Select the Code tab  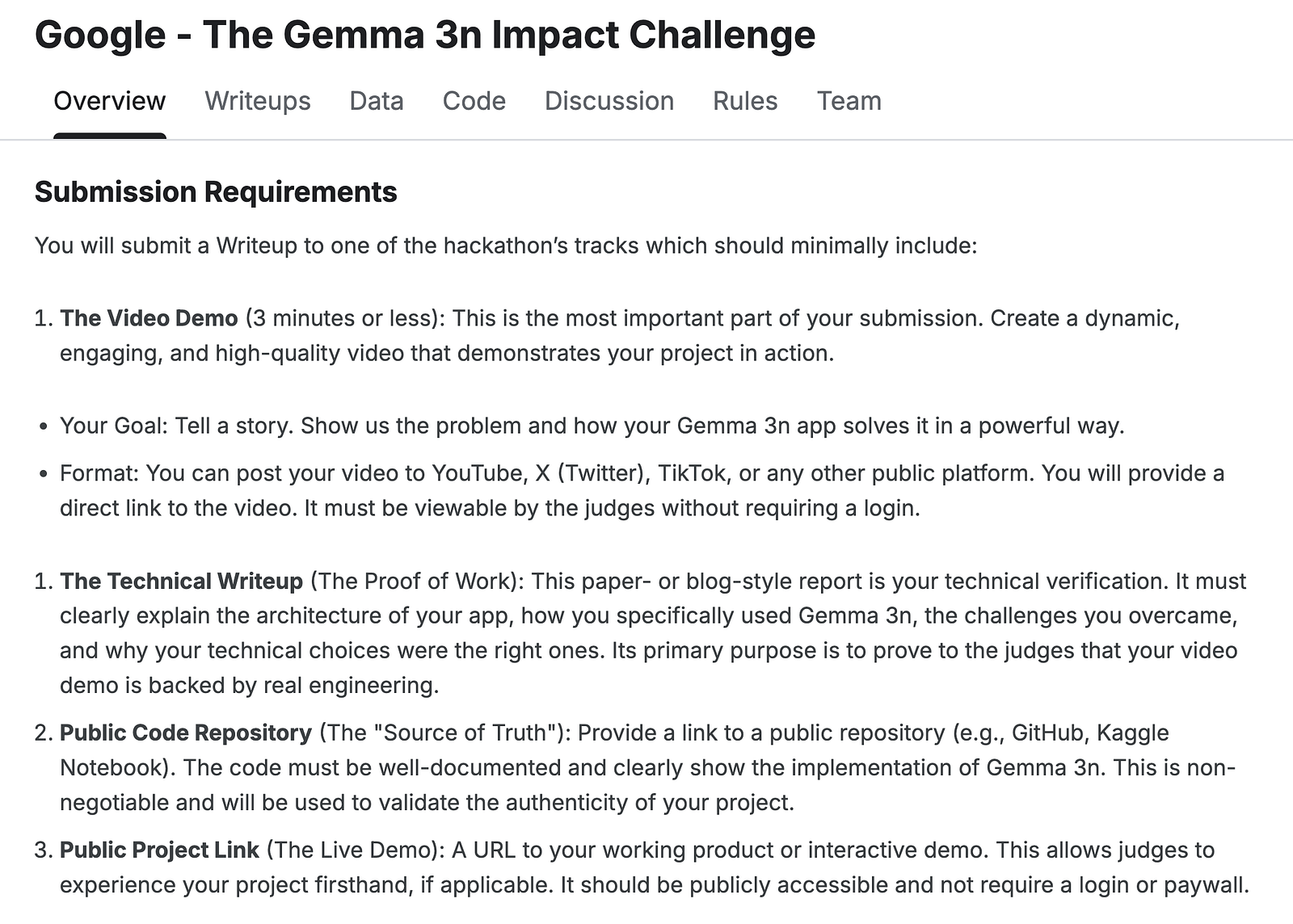[x=473, y=100]
